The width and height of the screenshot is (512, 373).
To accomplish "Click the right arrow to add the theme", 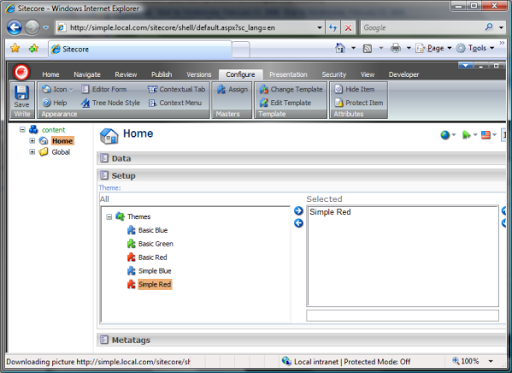I will (299, 211).
